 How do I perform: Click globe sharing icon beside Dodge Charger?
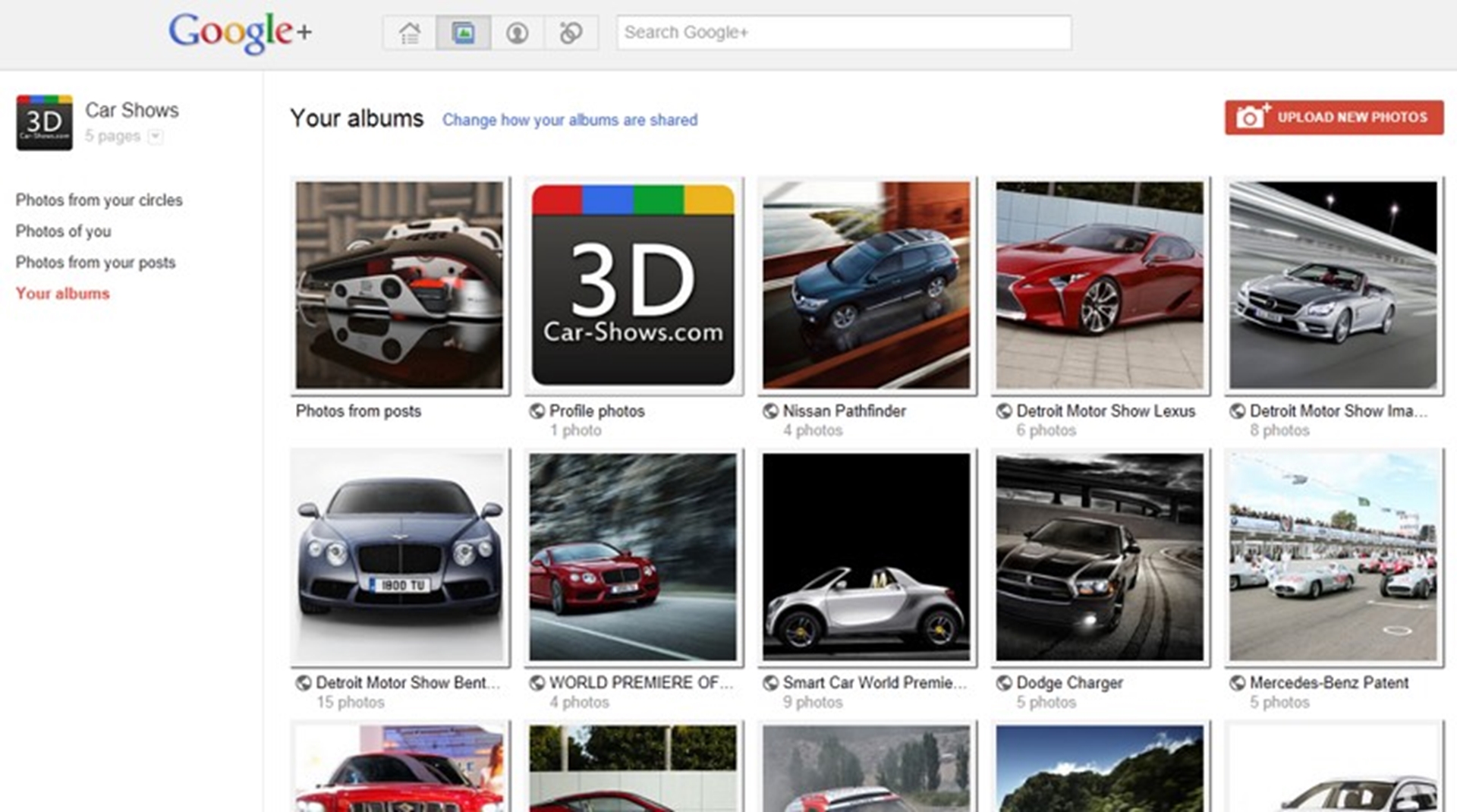1004,683
